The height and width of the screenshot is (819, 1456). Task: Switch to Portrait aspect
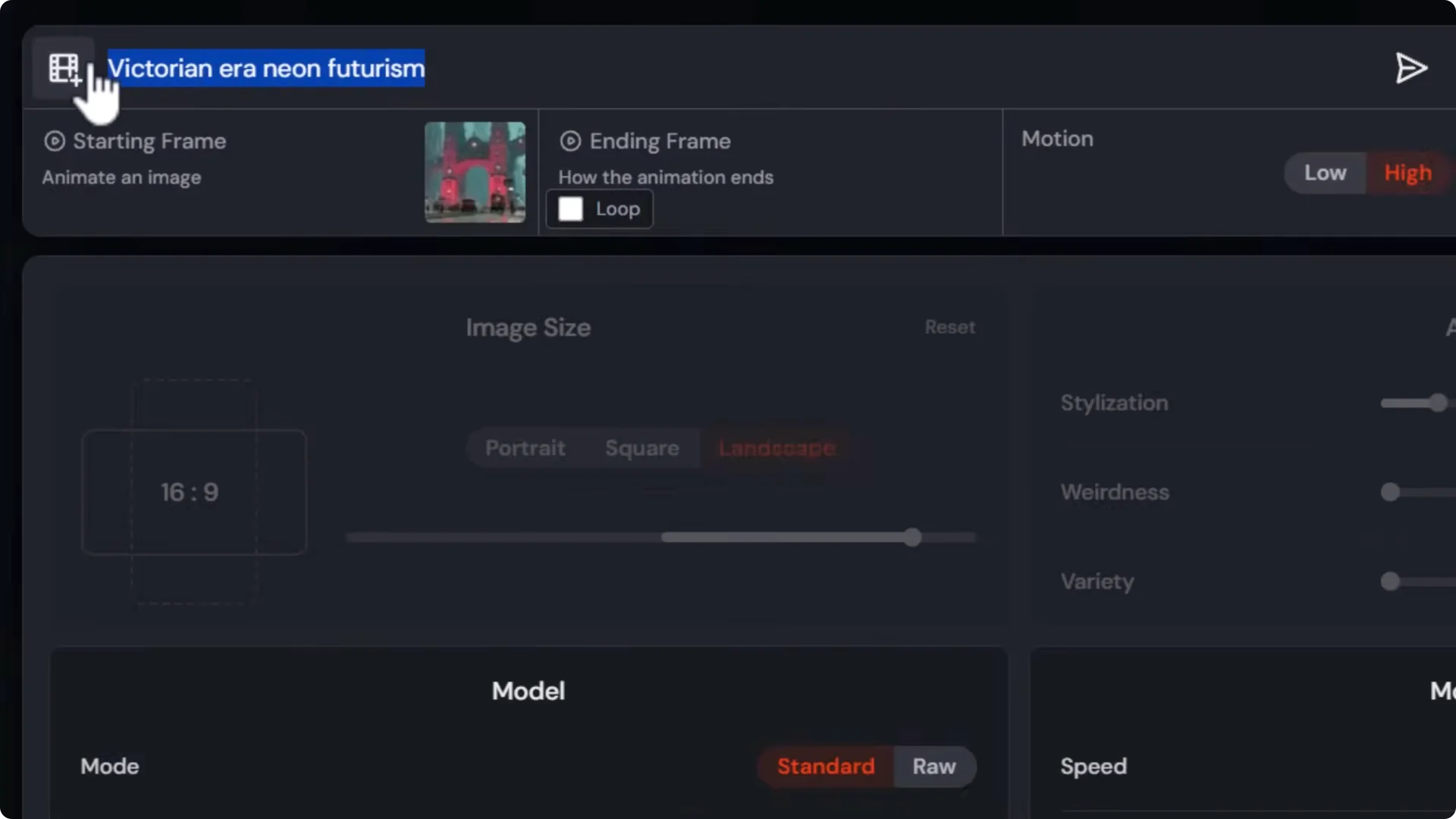(x=525, y=448)
